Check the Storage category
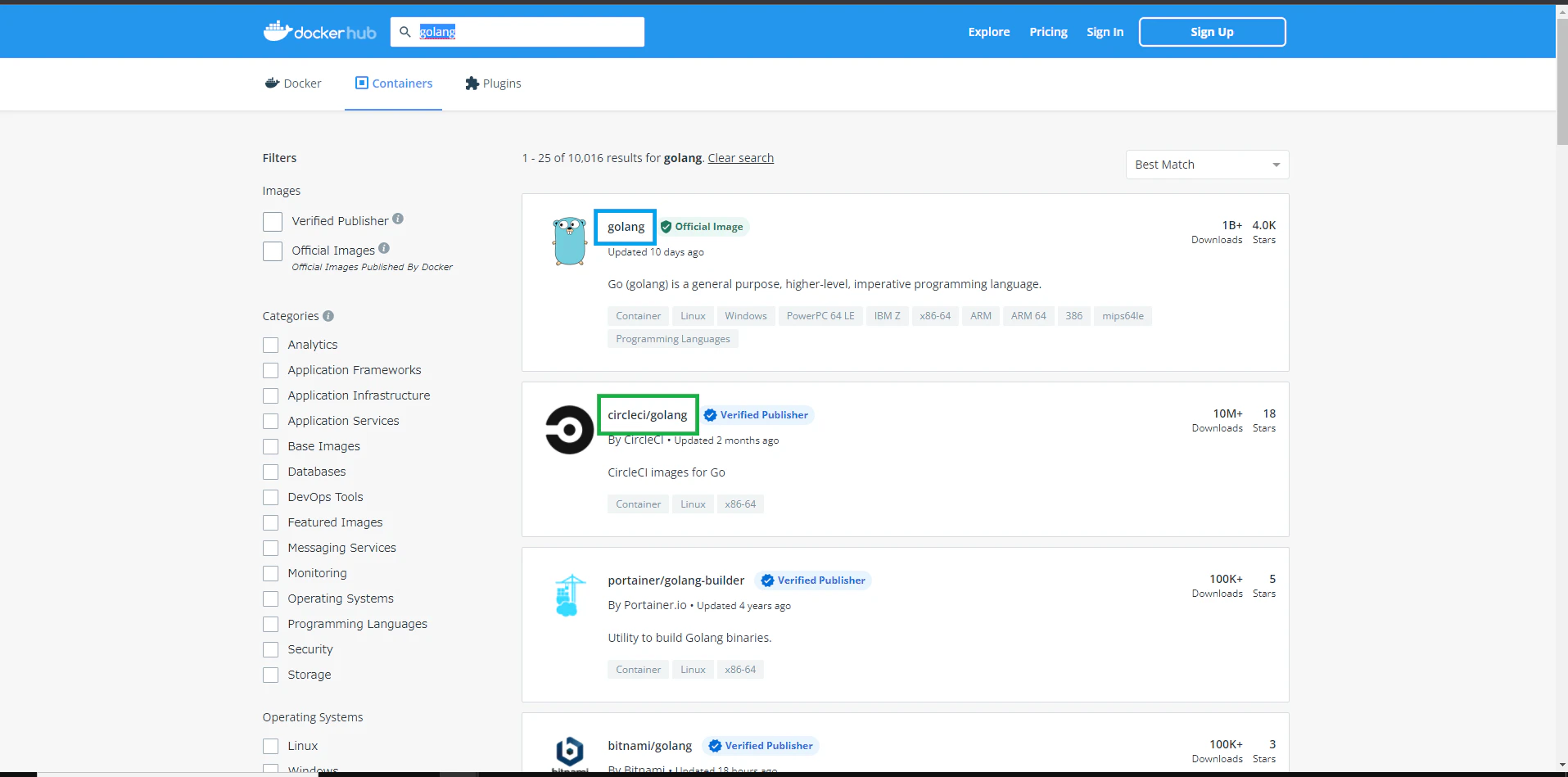This screenshot has width=1568, height=777. [x=270, y=675]
